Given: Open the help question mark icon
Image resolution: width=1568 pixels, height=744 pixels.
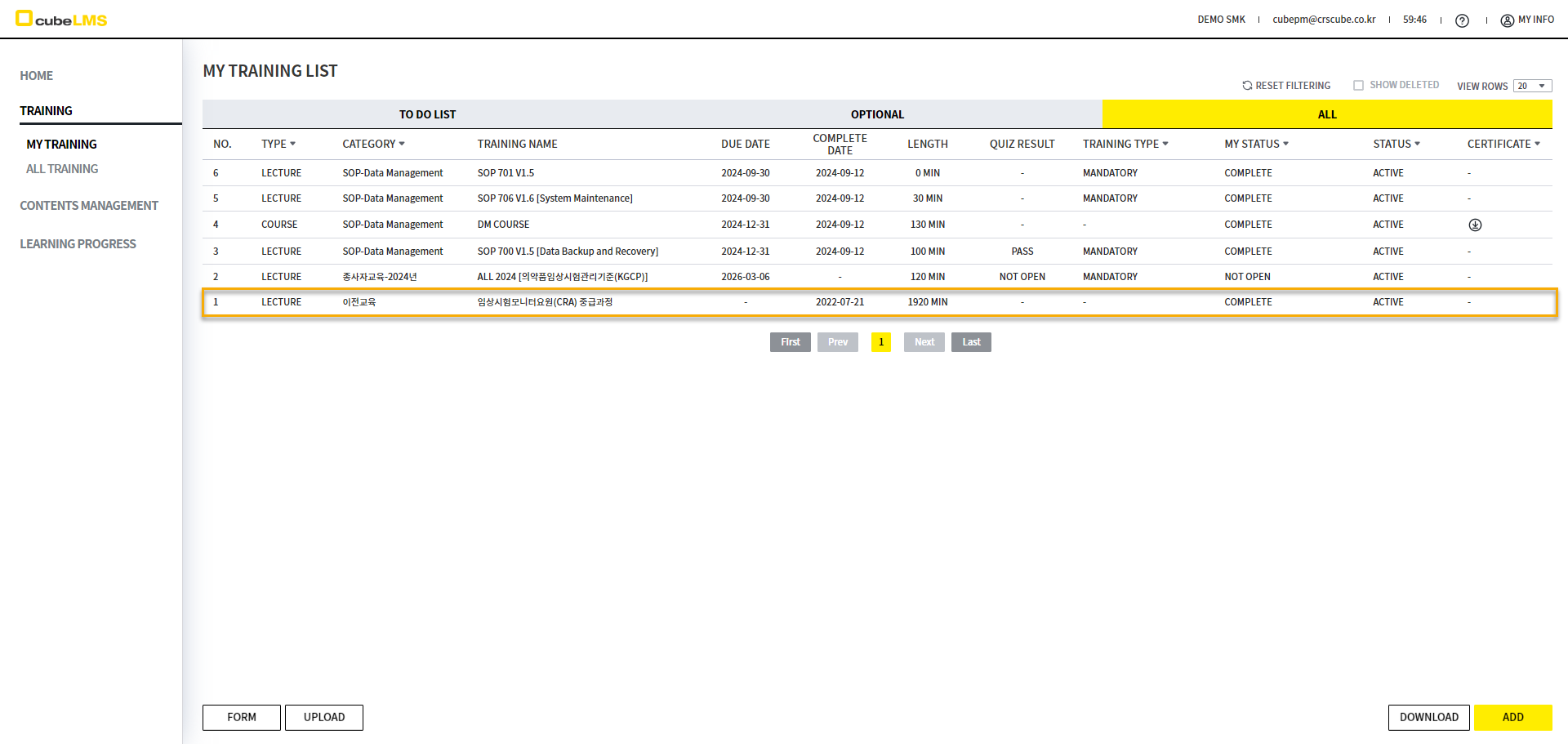Looking at the screenshot, I should pos(1462,20).
